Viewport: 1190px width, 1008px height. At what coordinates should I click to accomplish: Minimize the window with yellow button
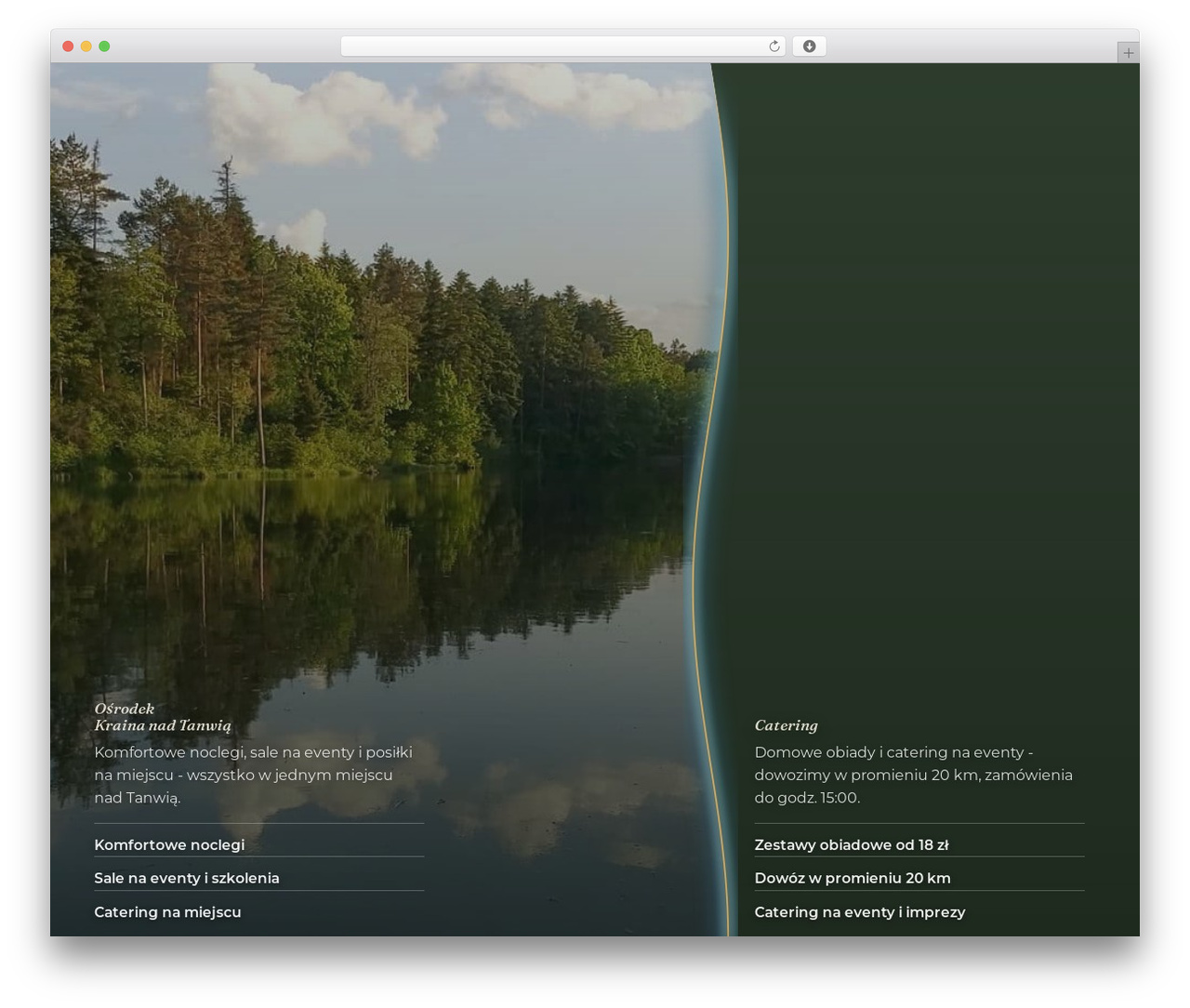pos(86,46)
